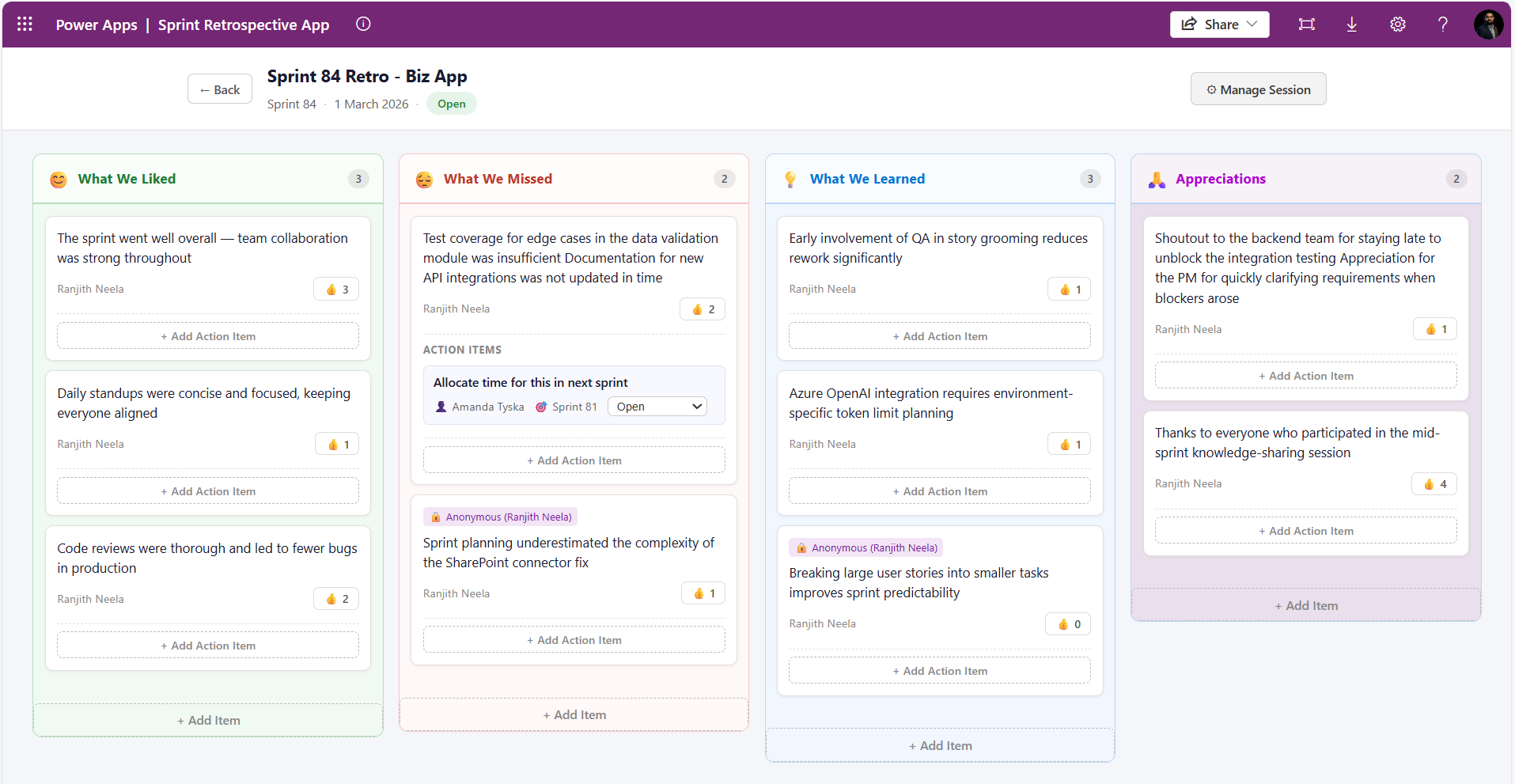Expand the Share dropdown button
The width and height of the screenshot is (1515, 784).
1219,25
